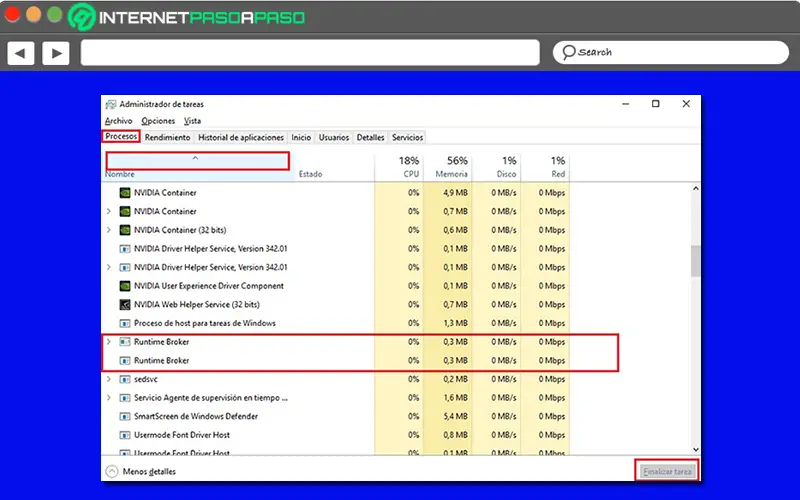Select NVIDIA User Experience Driver Component row
The height and width of the screenshot is (500, 800).
click(336, 286)
